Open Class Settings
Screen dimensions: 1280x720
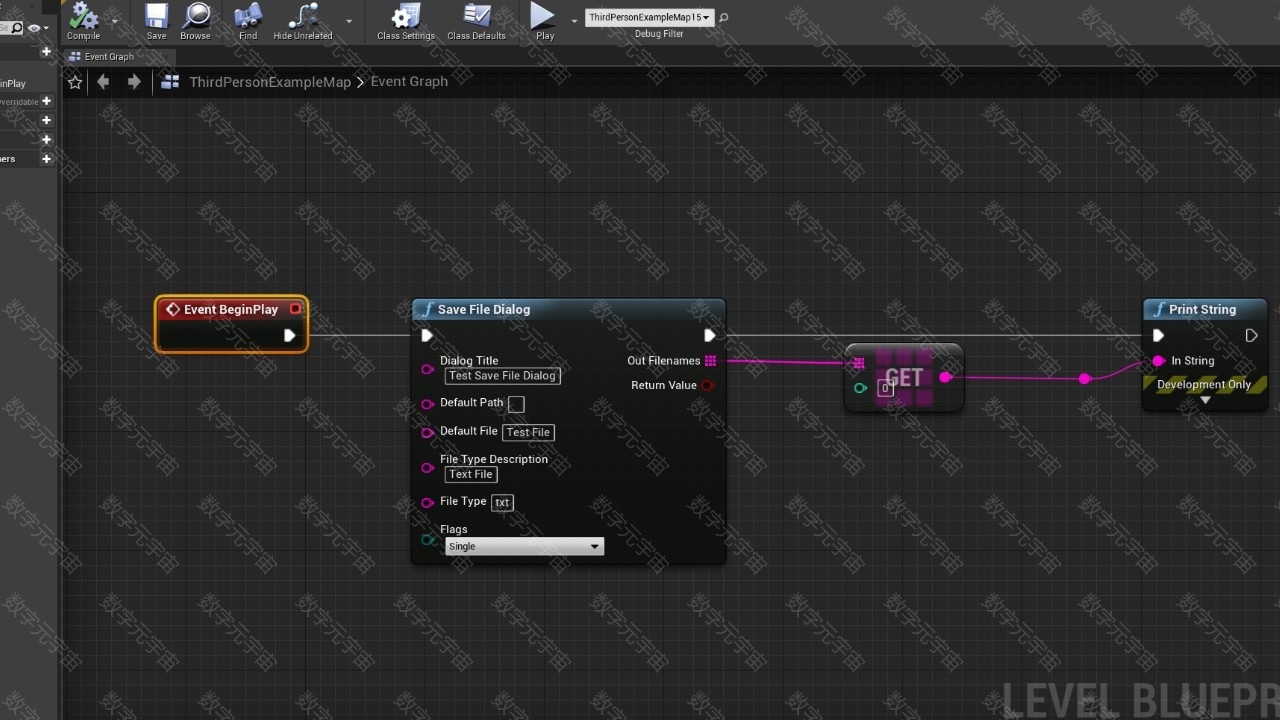point(405,18)
